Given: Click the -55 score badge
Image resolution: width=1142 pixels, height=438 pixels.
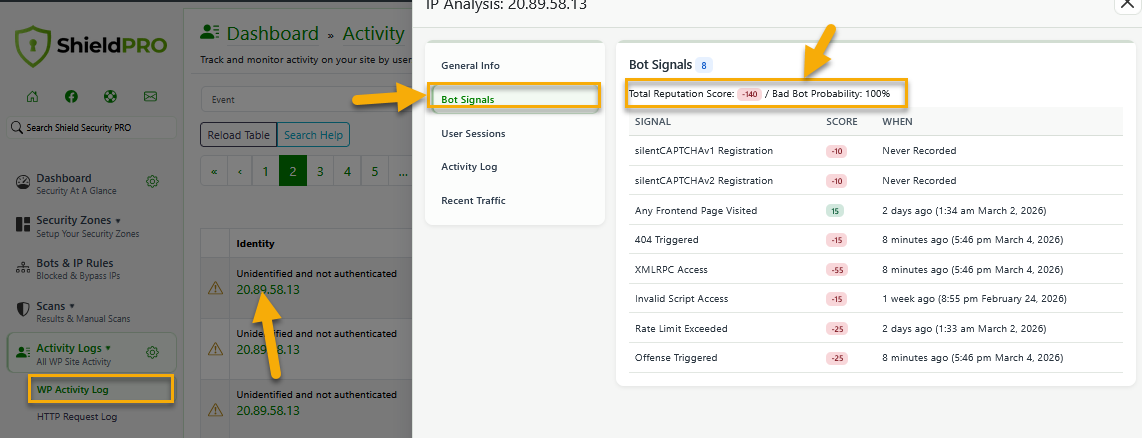Looking at the screenshot, I should 836,270.
